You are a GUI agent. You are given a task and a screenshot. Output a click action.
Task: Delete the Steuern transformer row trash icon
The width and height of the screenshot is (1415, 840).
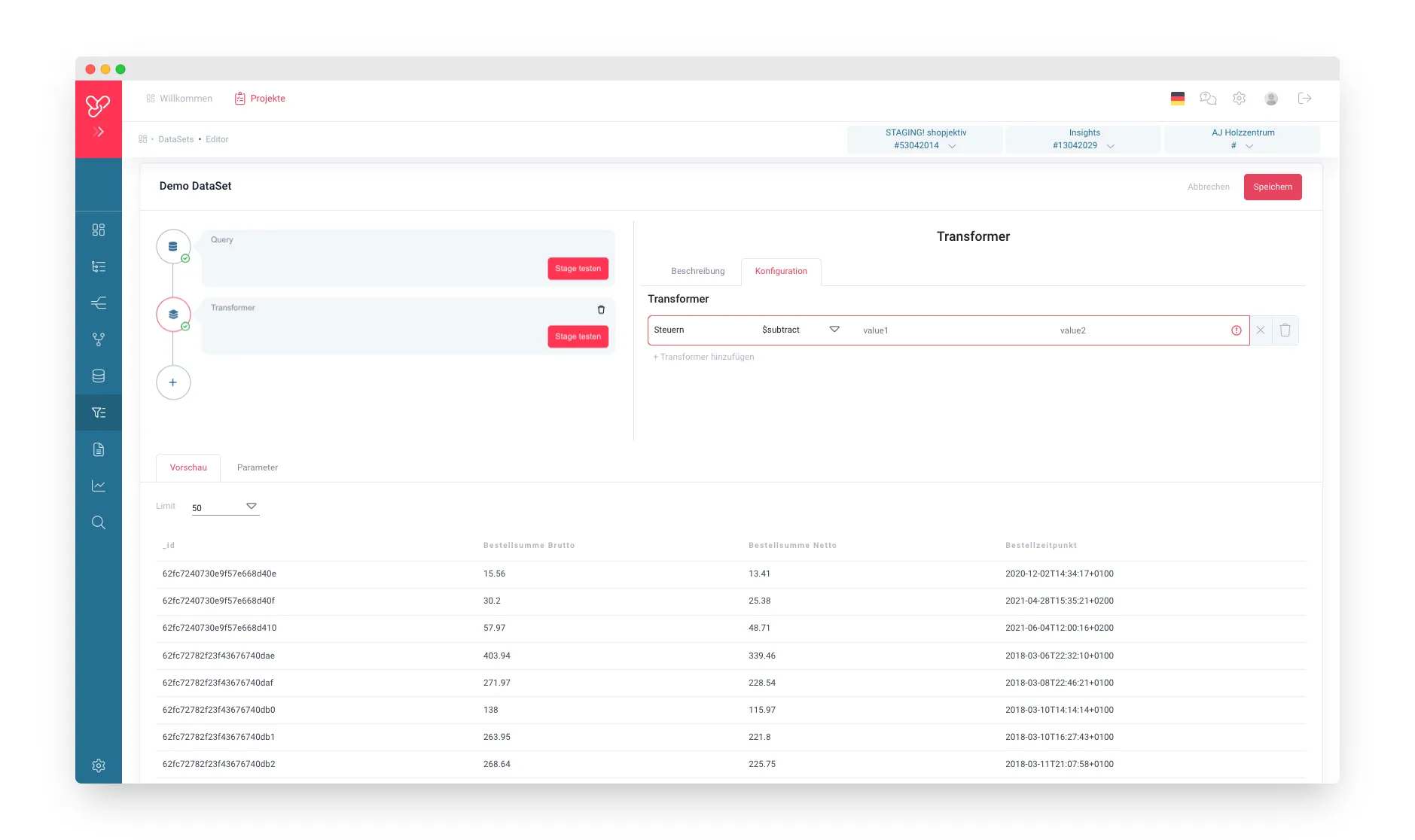(x=1285, y=330)
